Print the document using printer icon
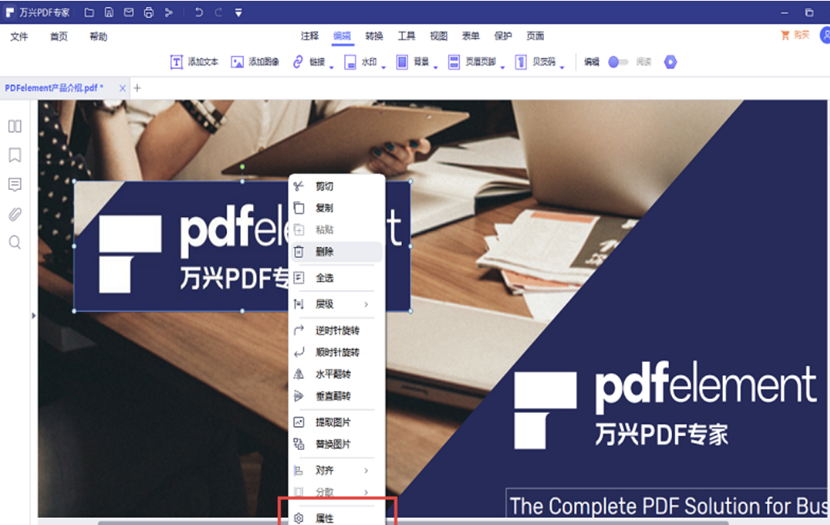This screenshot has height=525, width=830. [149, 12]
